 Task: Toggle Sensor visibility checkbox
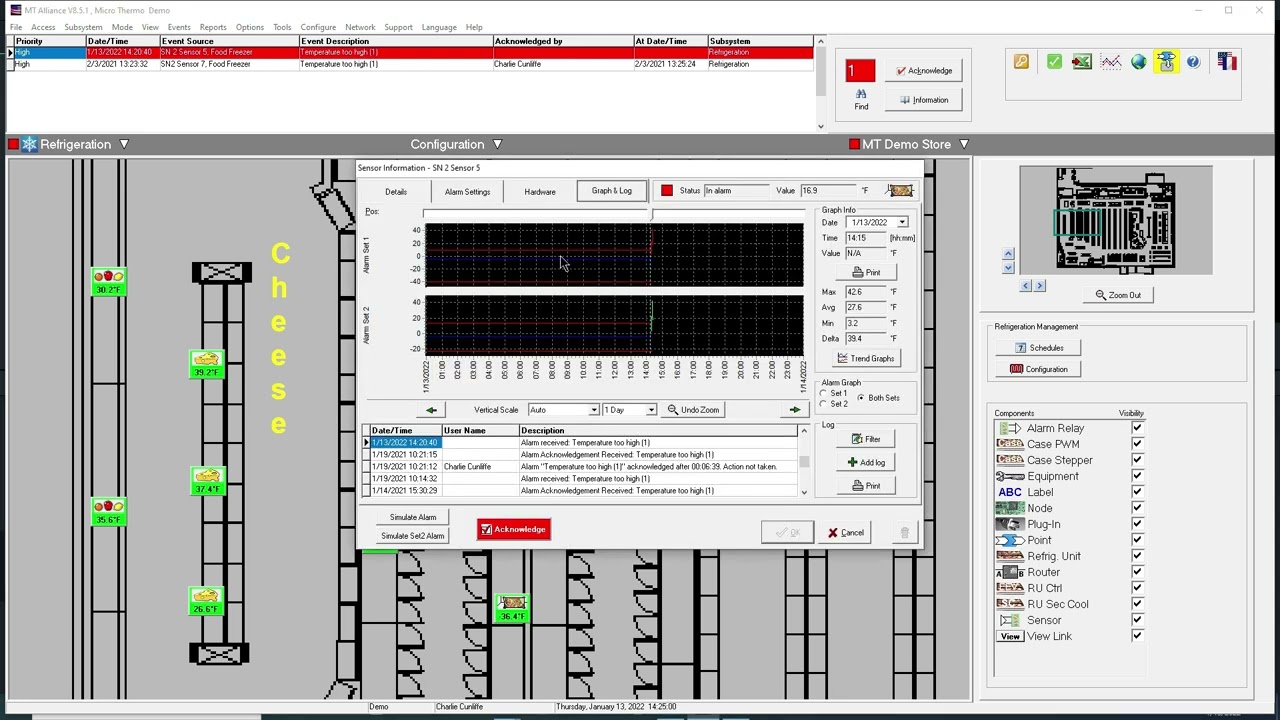tap(1137, 620)
